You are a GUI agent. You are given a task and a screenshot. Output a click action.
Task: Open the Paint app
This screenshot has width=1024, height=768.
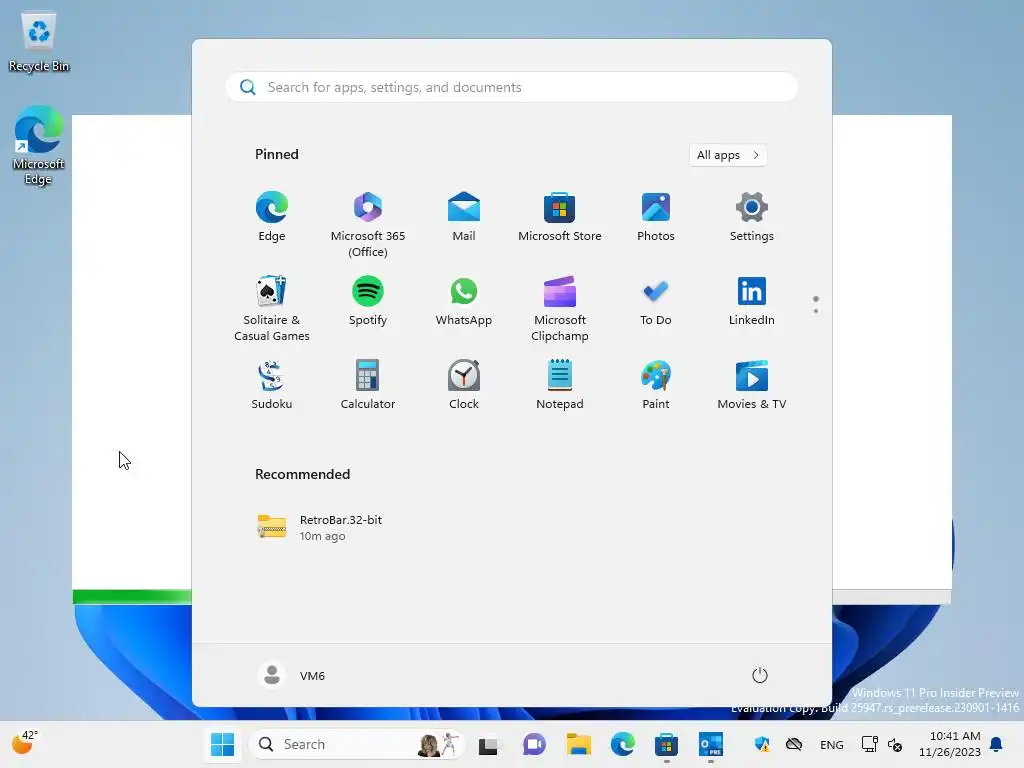point(656,385)
